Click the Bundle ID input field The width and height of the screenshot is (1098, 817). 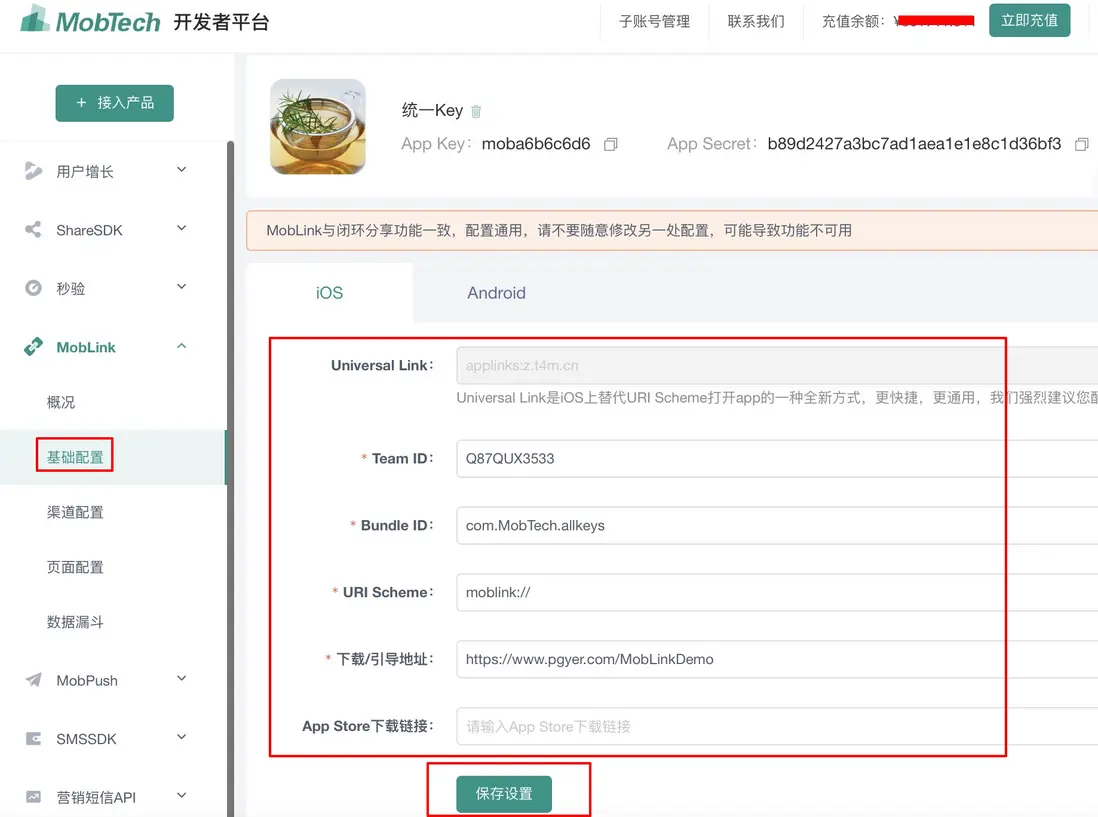[777, 526]
